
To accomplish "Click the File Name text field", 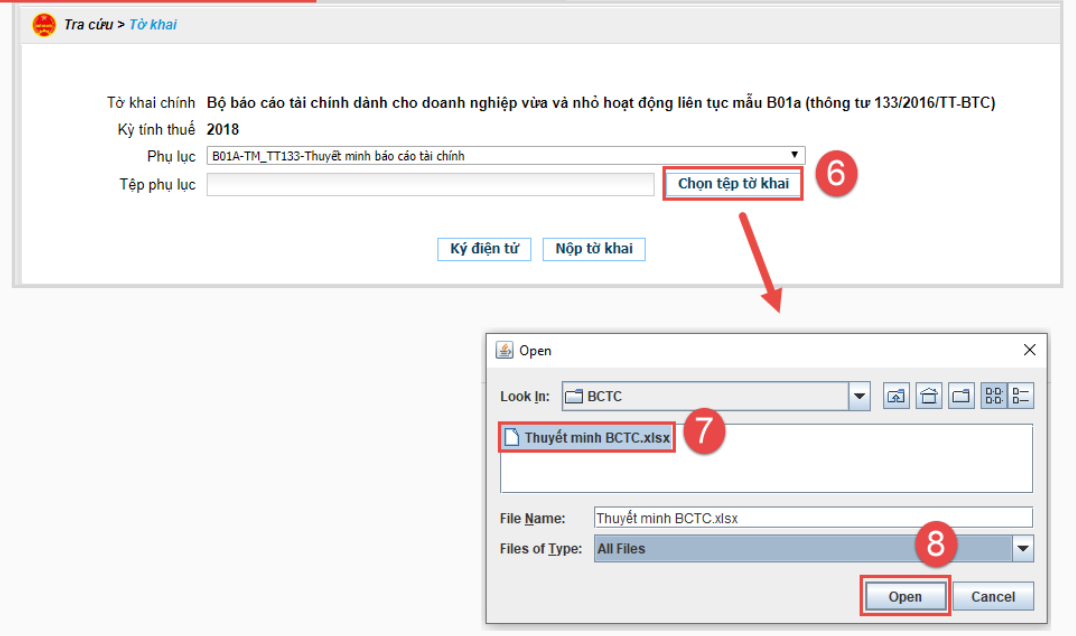I will click(x=812, y=518).
